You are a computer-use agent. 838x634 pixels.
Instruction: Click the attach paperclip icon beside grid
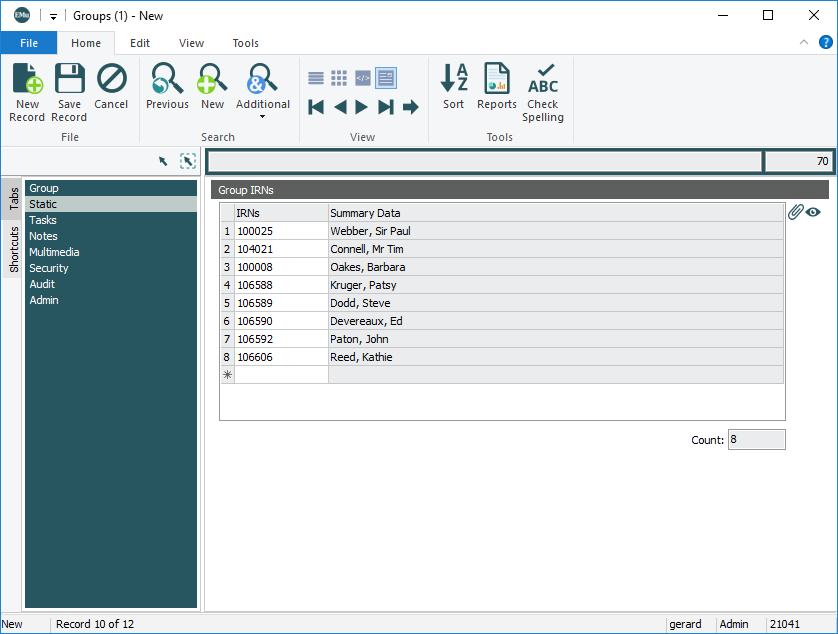click(x=795, y=212)
